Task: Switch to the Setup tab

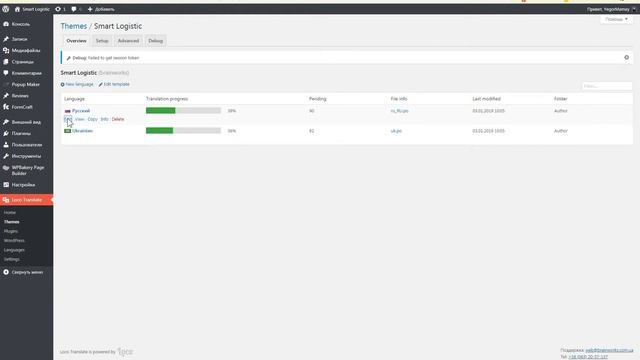Action: [x=102, y=41]
